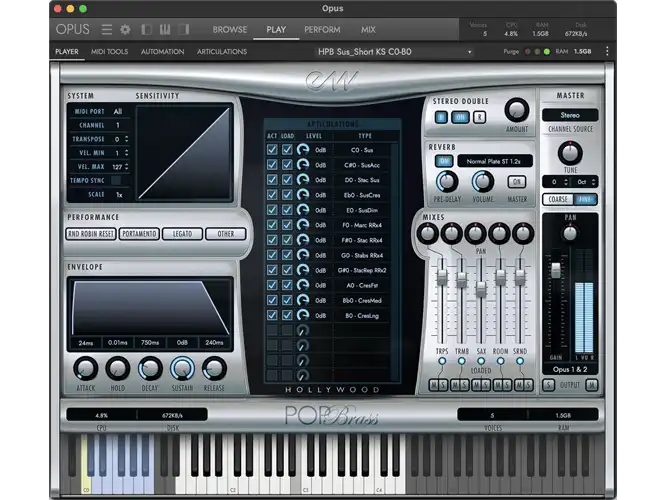Screen dimensions: 667x500
Task: Open the MIDI Tools subtab
Action: [x=109, y=51]
